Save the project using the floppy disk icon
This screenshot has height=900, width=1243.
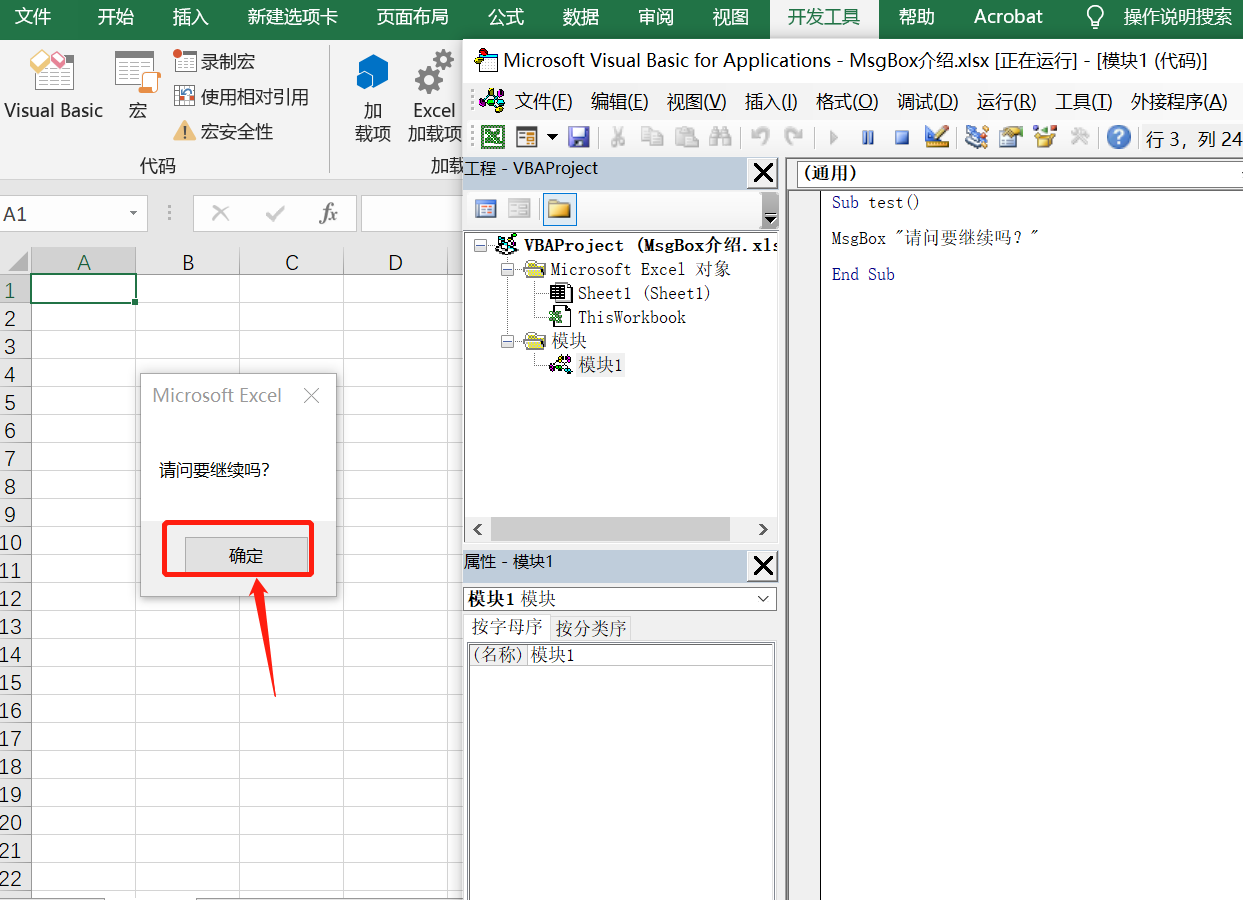(x=579, y=137)
